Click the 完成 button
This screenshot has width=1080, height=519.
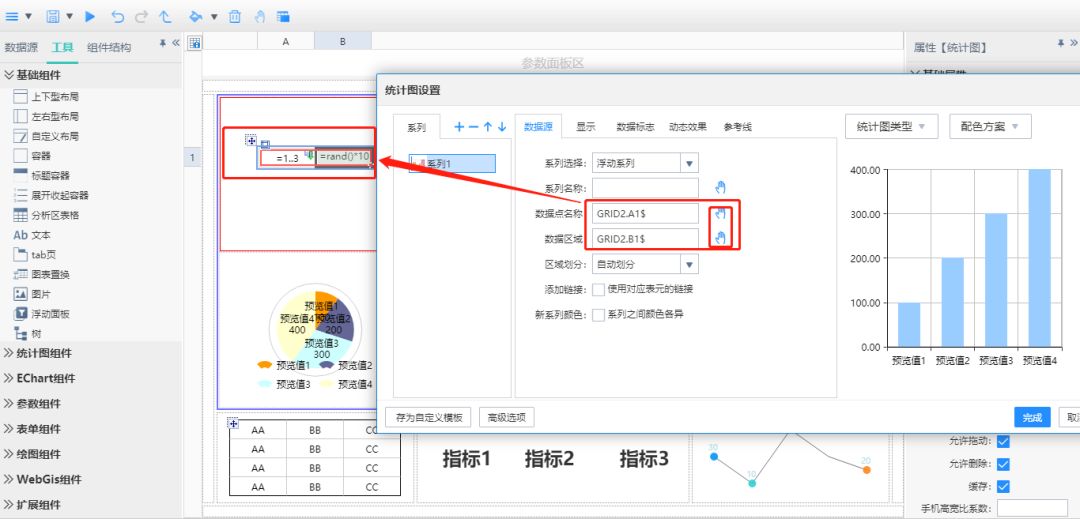pyautogui.click(x=1031, y=418)
